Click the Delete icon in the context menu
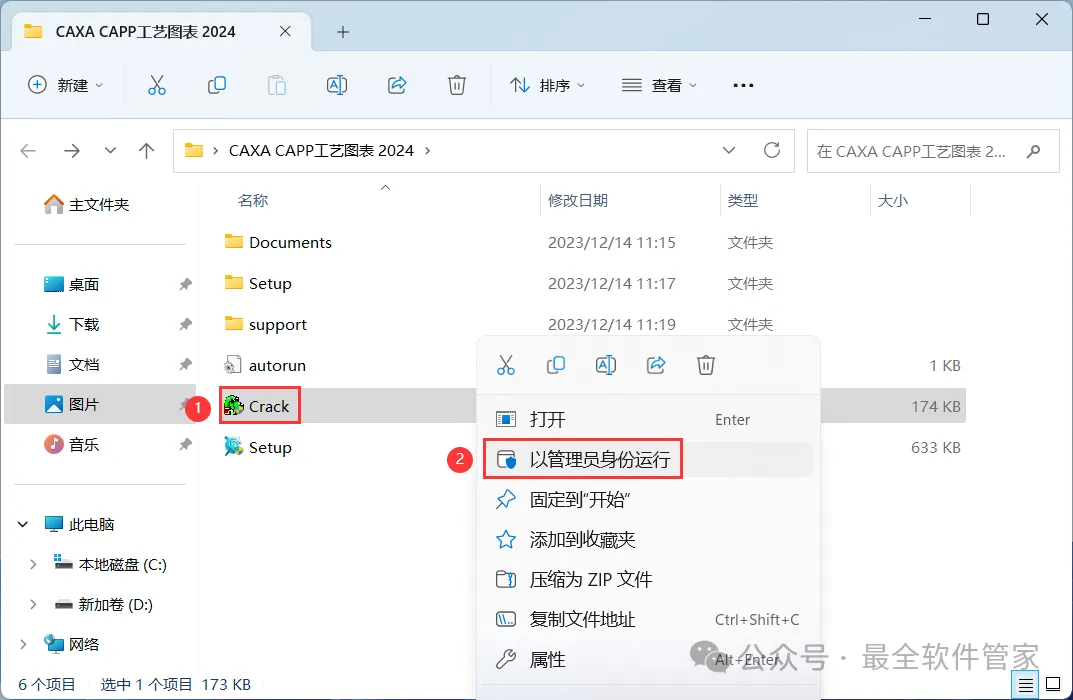Image resolution: width=1073 pixels, height=700 pixels. (x=706, y=365)
